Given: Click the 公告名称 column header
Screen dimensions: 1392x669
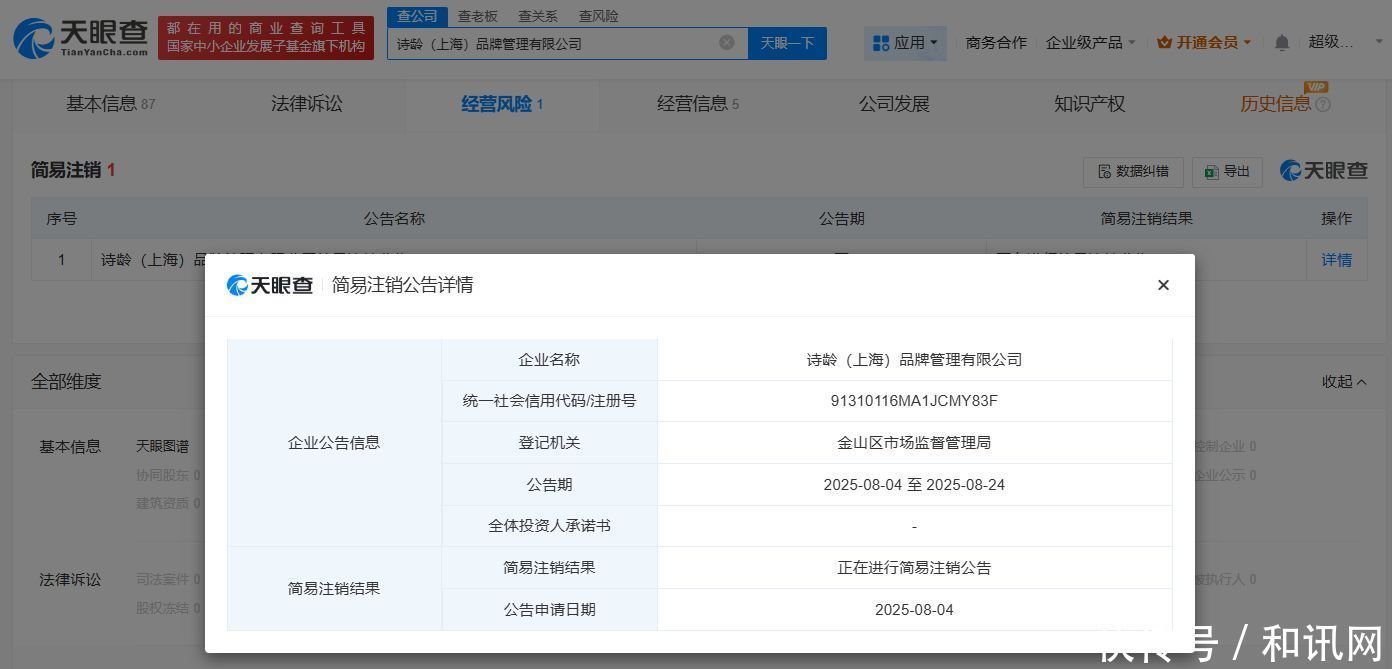Looking at the screenshot, I should click(394, 218).
